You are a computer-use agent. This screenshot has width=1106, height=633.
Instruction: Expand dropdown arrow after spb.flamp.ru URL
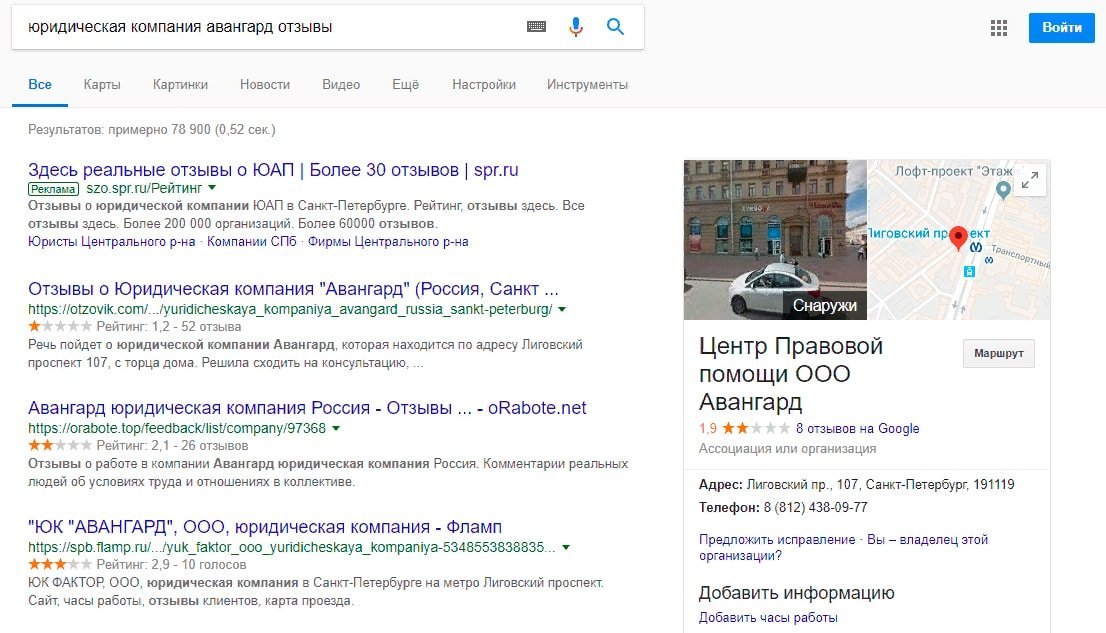pos(566,547)
